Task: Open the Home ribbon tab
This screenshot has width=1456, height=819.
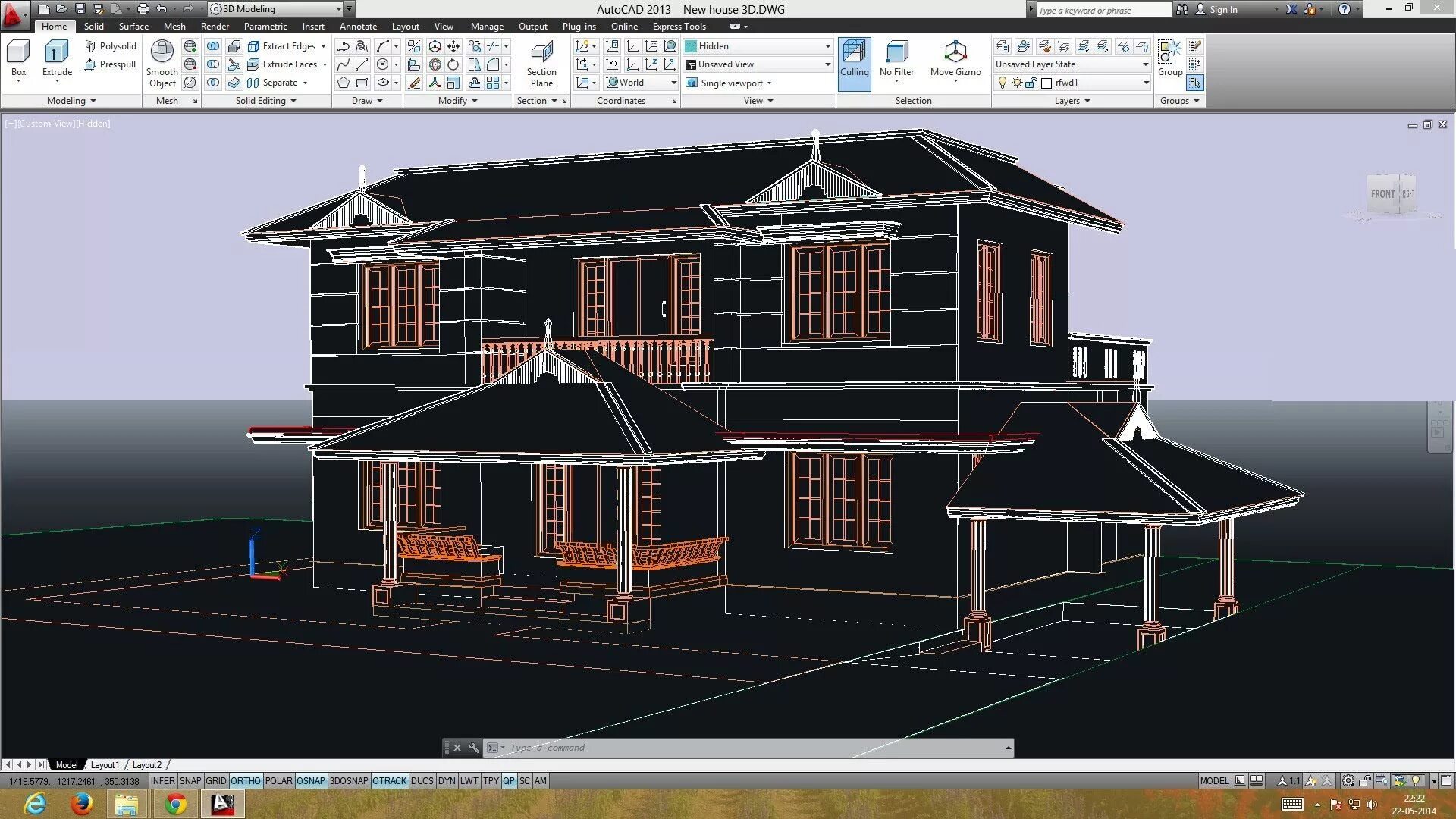Action: pyautogui.click(x=54, y=26)
